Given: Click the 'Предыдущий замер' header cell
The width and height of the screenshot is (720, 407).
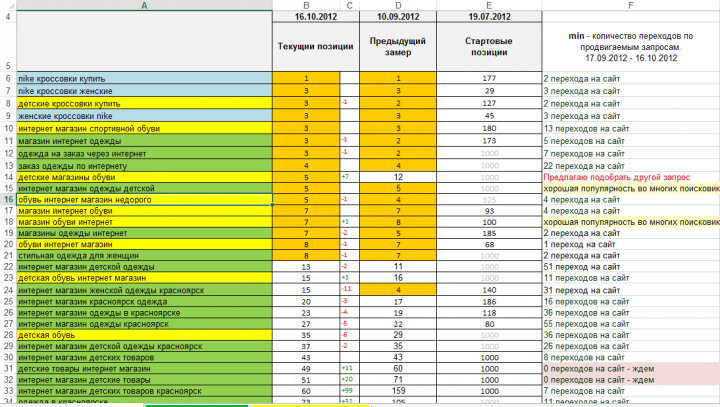Looking at the screenshot, I should (398, 46).
